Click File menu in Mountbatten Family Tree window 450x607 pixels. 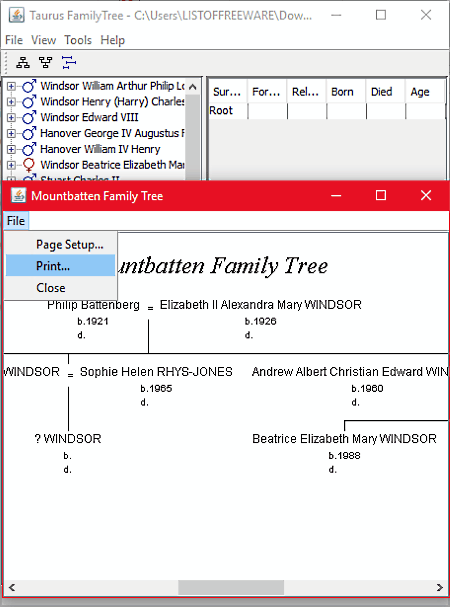[16, 221]
